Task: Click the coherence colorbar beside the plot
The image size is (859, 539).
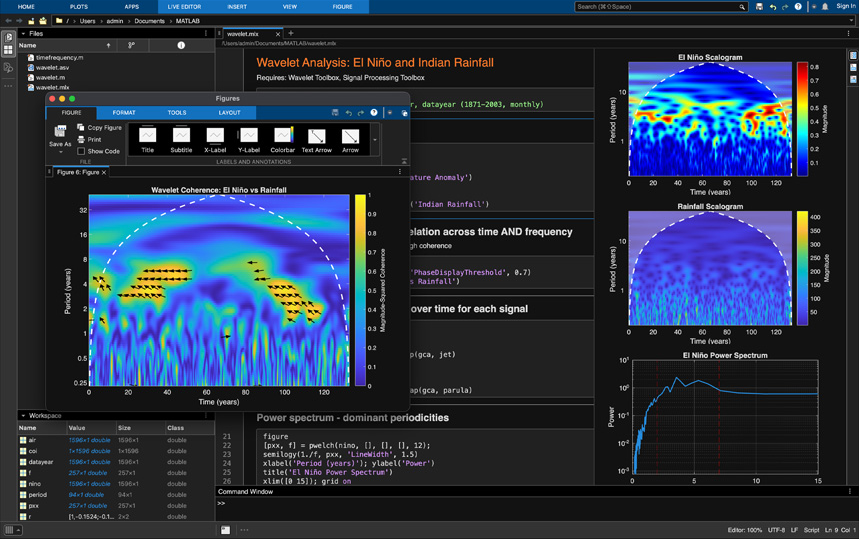Action: [359, 289]
